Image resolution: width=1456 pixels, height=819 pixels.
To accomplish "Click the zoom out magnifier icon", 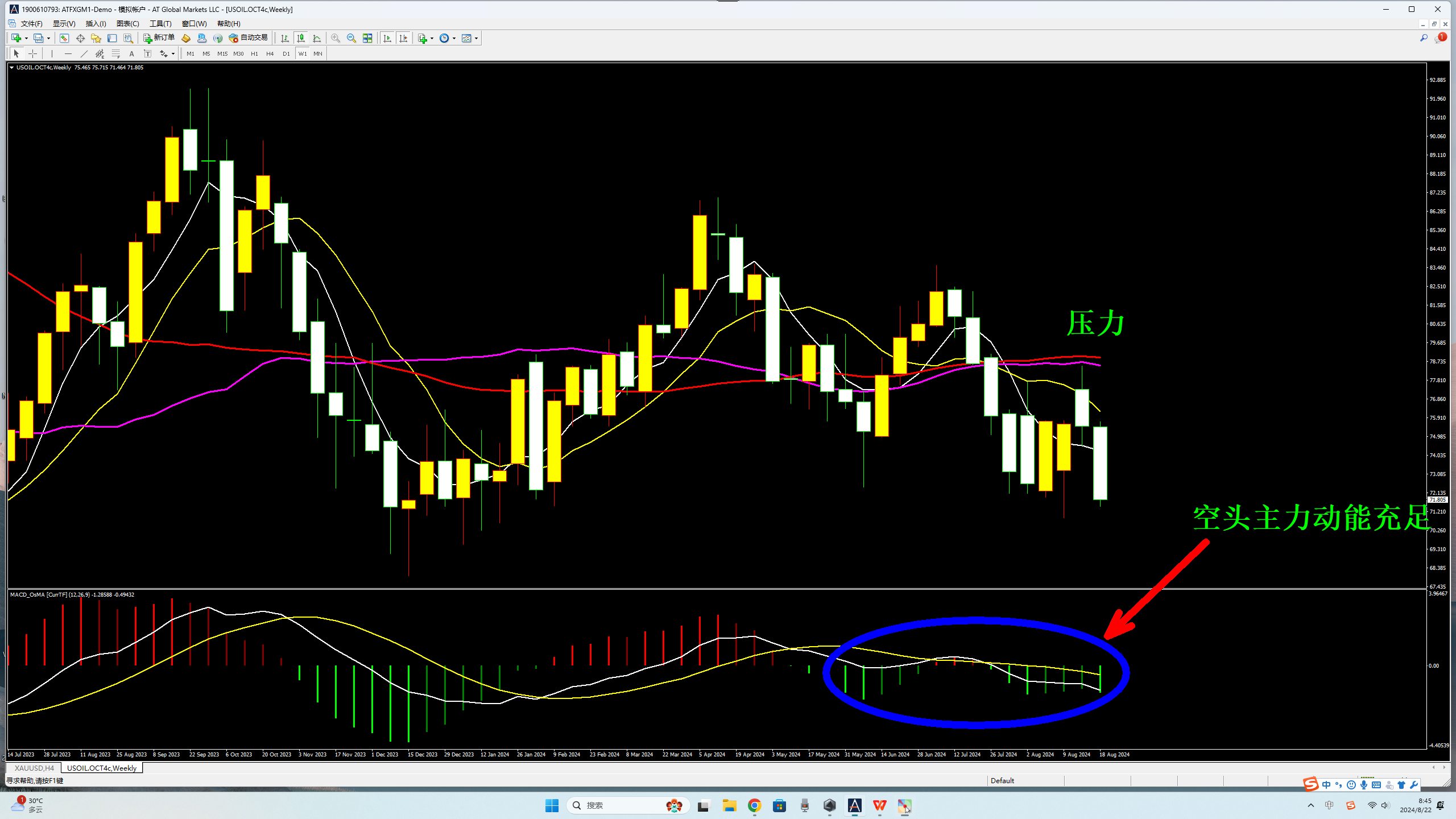I will click(351, 38).
